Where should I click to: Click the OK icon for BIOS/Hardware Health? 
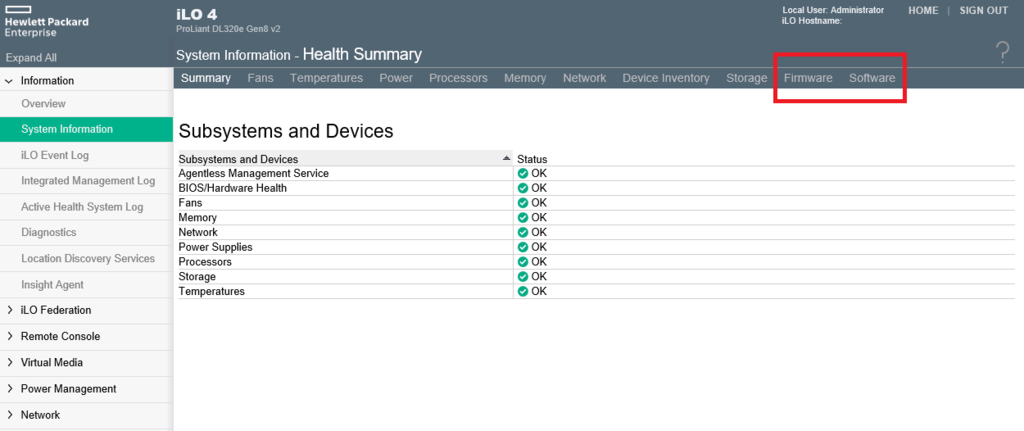pos(522,188)
